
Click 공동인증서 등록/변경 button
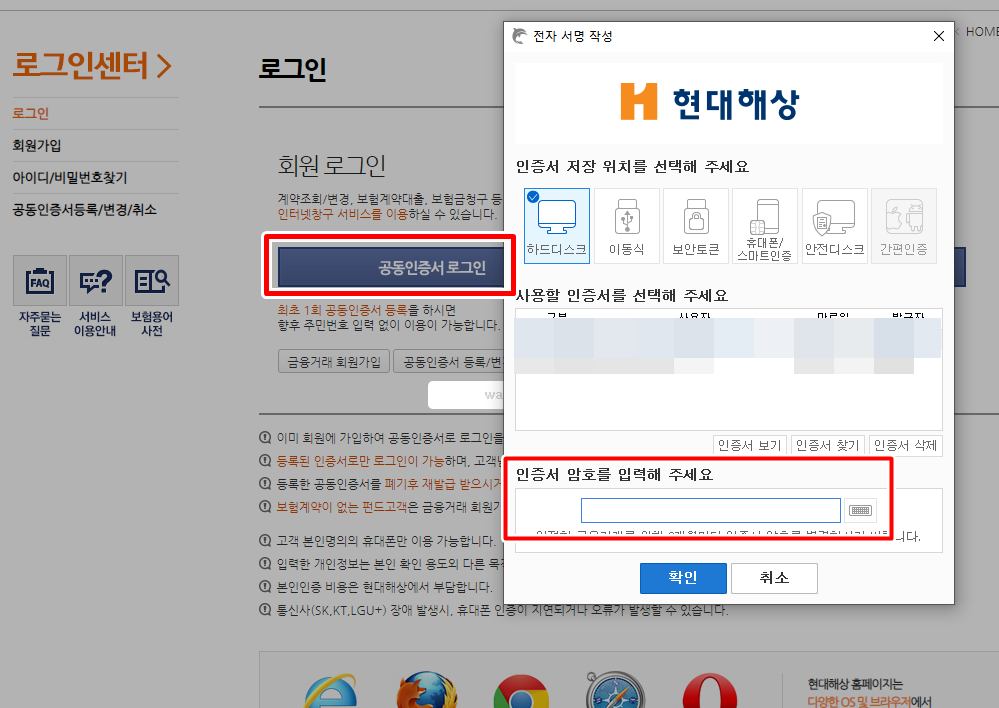(449, 361)
